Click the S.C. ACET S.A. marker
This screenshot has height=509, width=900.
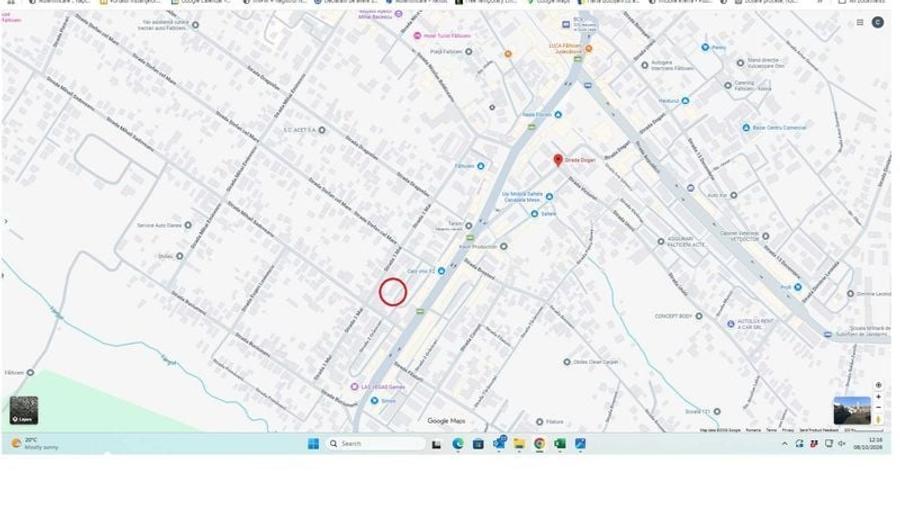click(x=322, y=130)
